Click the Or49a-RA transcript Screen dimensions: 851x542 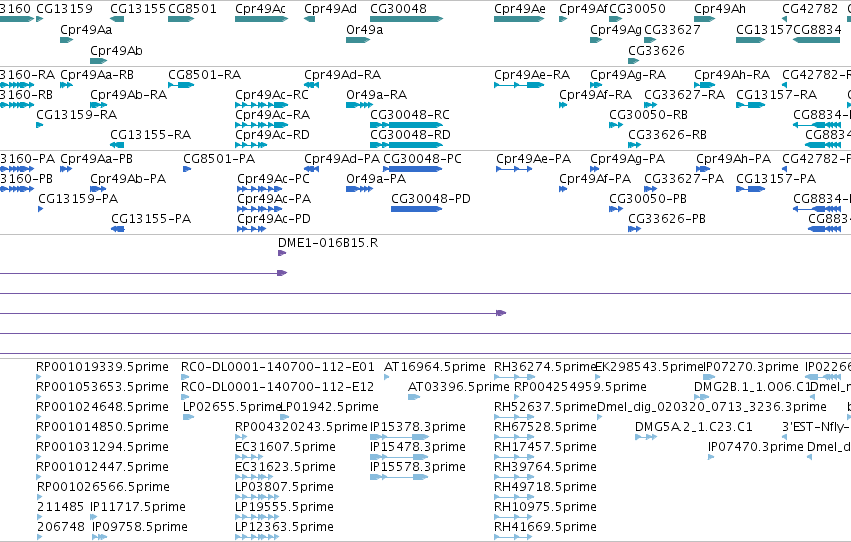pos(359,105)
